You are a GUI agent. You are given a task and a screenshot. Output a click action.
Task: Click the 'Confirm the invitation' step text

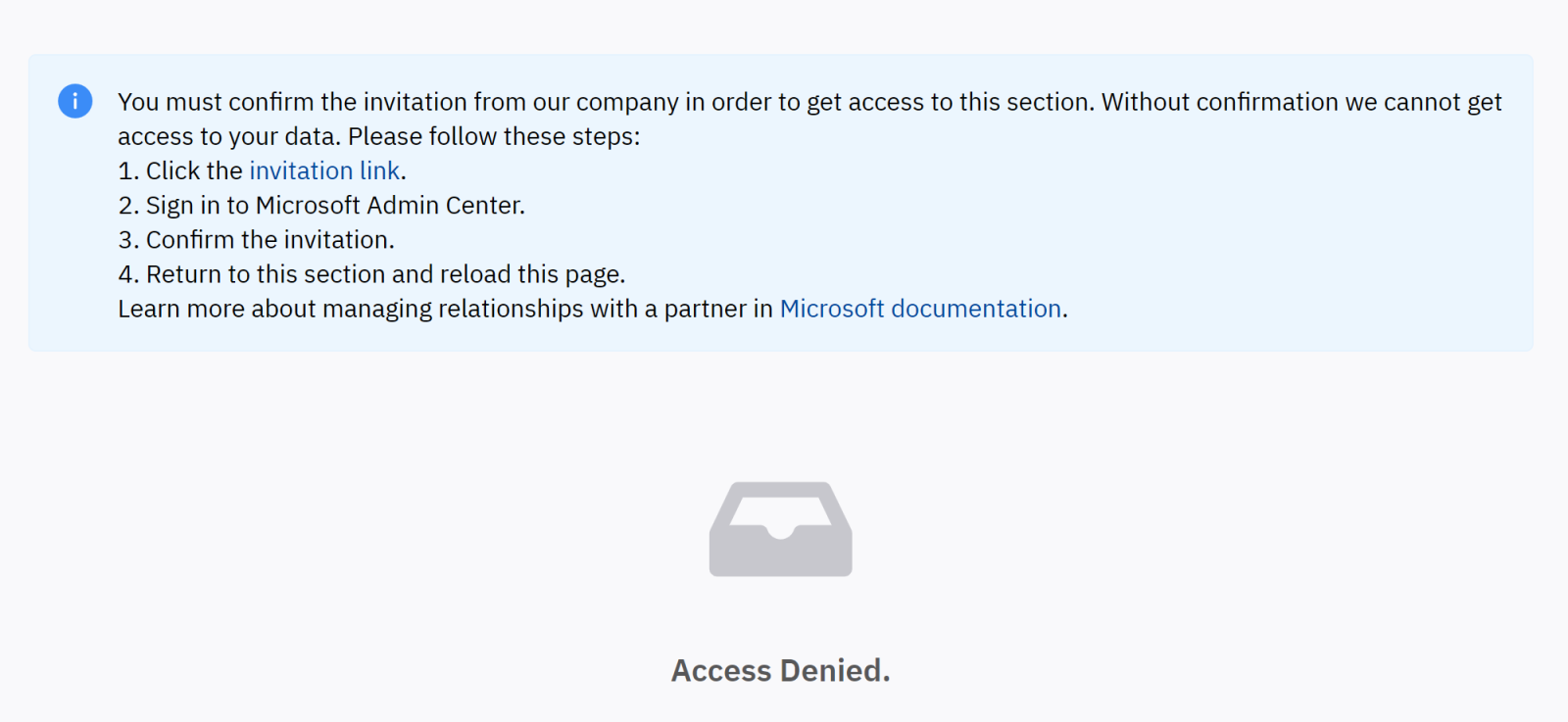pyautogui.click(x=269, y=240)
